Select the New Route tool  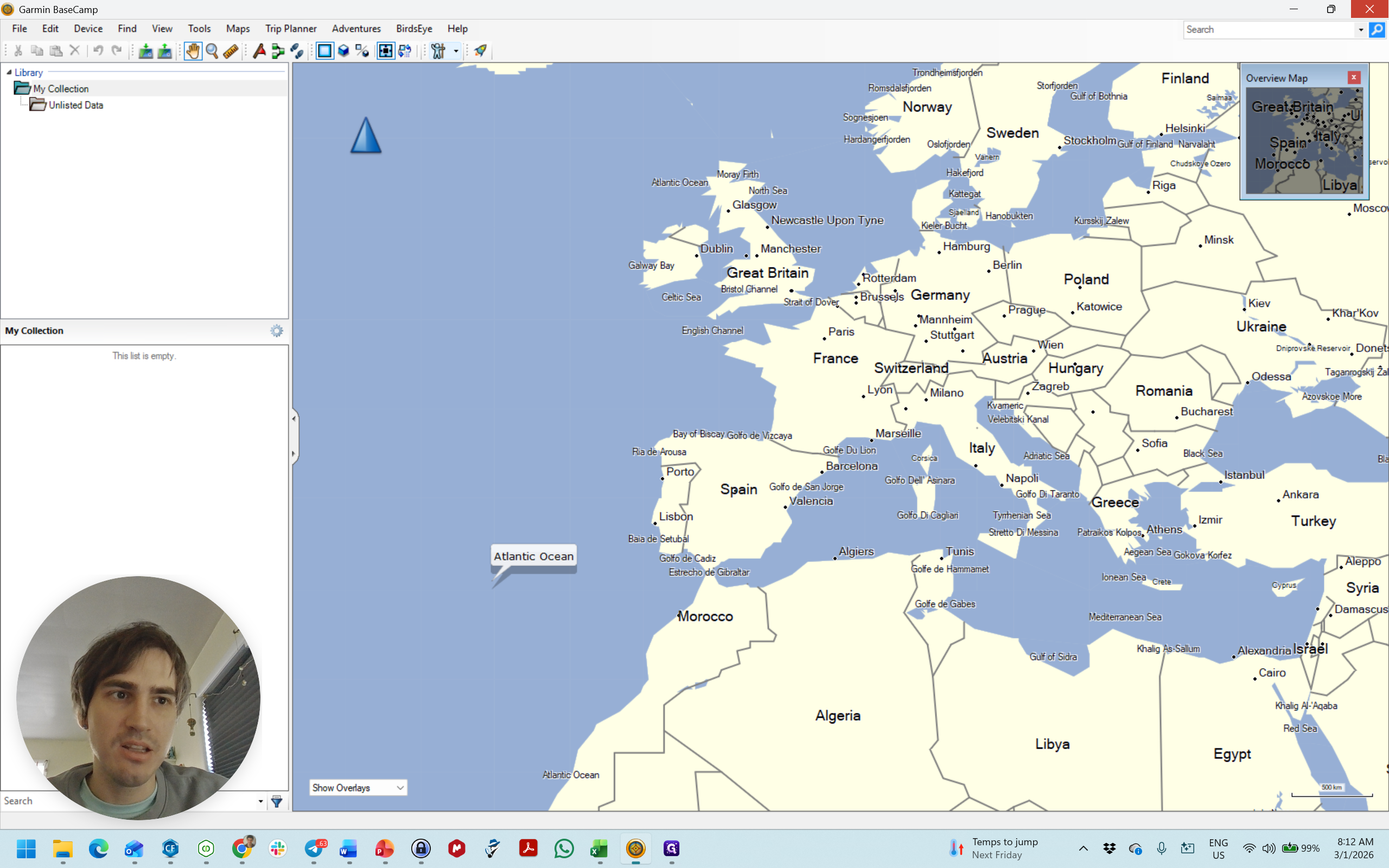coord(278,51)
